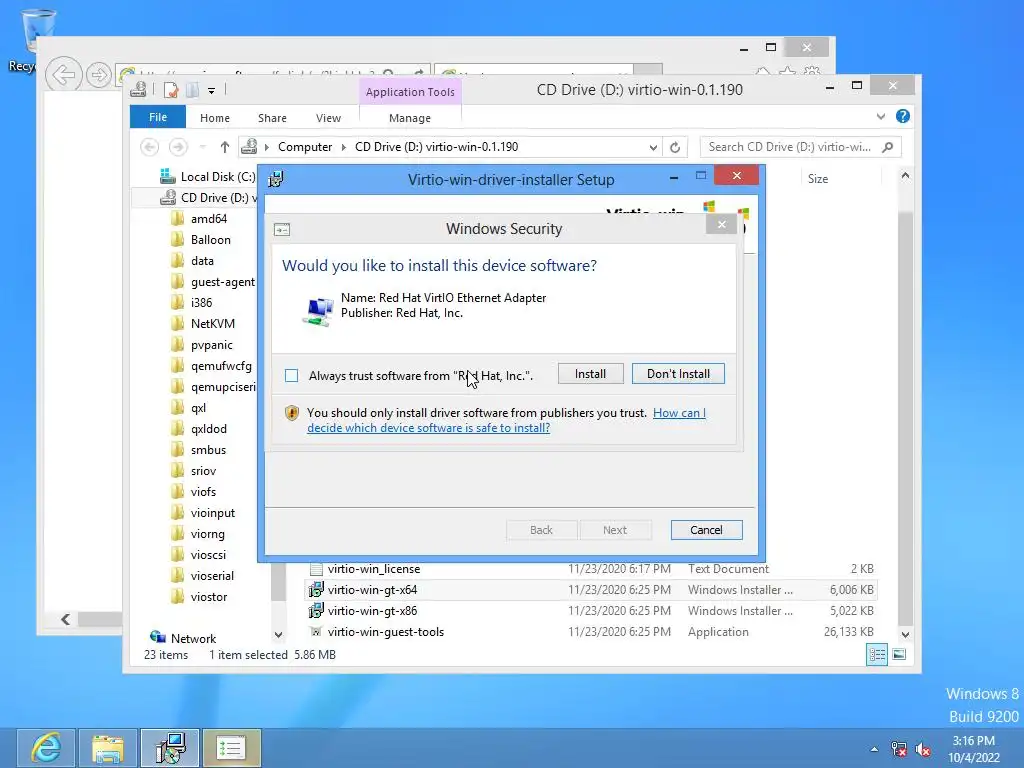
Task: Switch to the Home ribbon tab
Action: (x=215, y=118)
